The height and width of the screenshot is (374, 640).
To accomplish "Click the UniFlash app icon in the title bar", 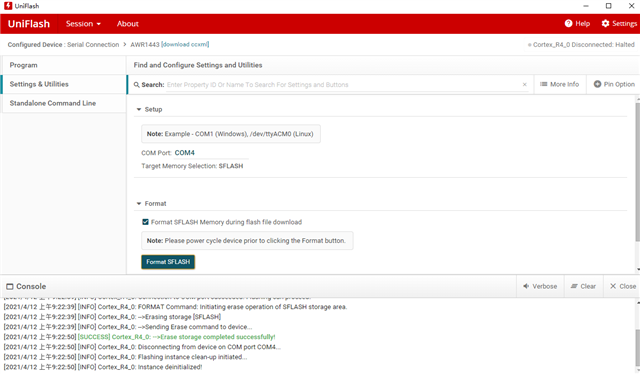I will (8, 6).
